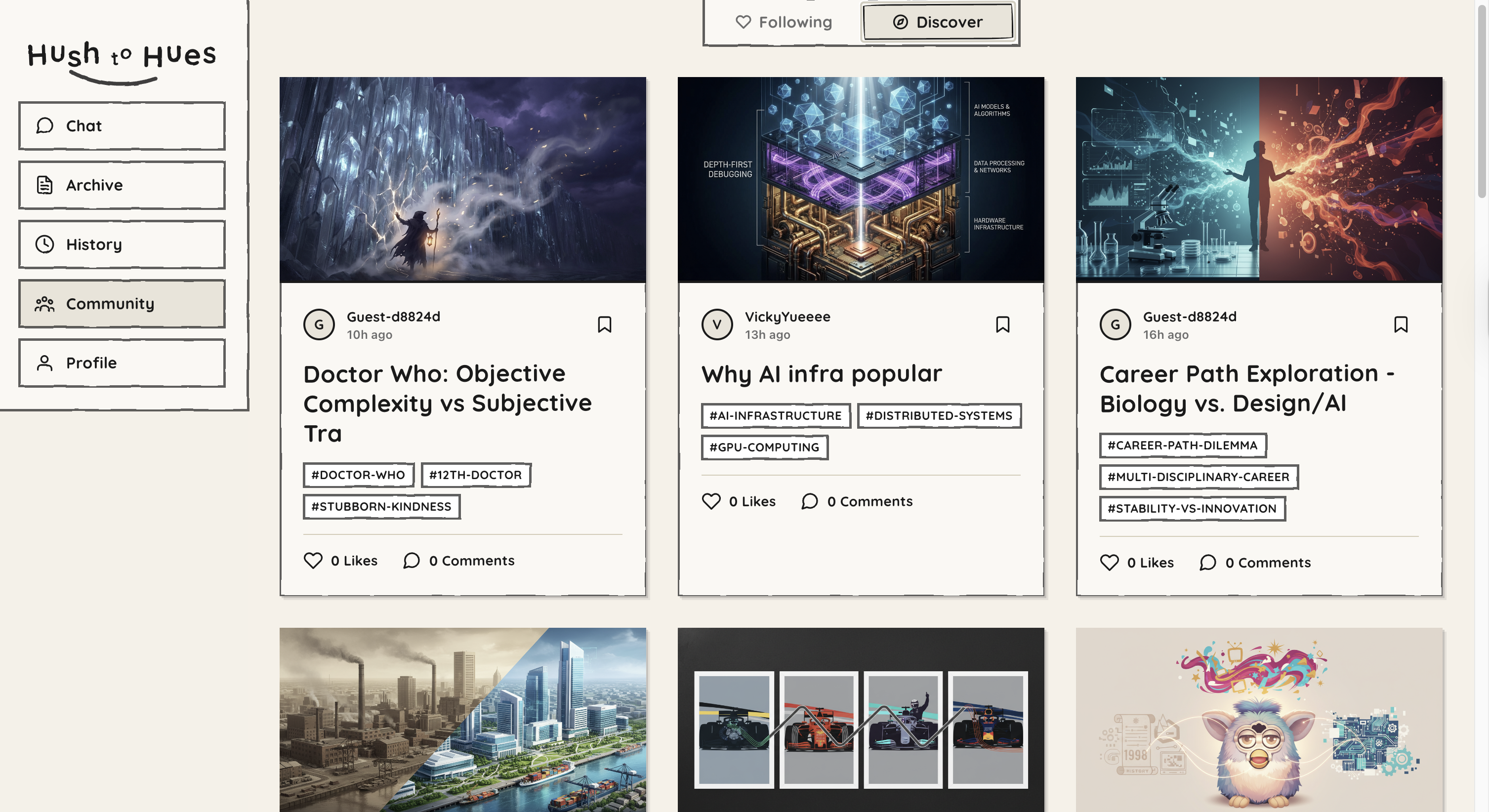Bookmark the Career Path Exploration post
Viewport: 1489px width, 812px height.
click(x=1401, y=324)
